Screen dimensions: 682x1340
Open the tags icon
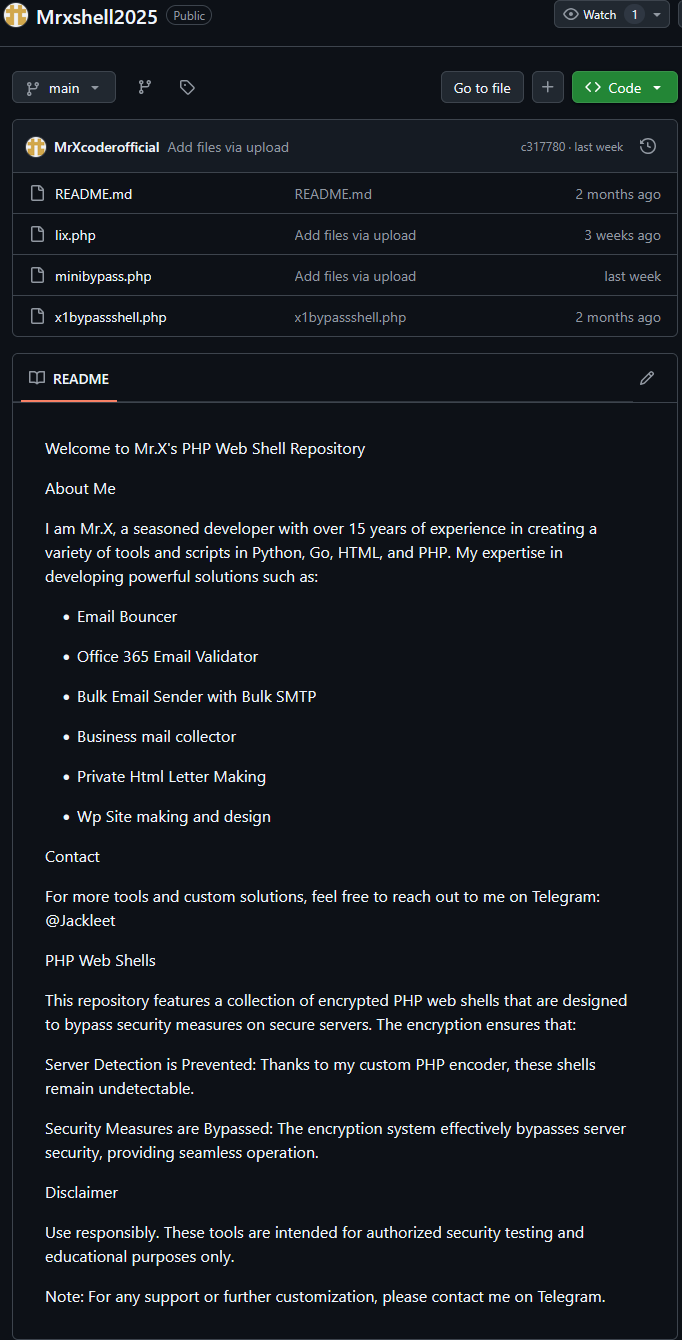coord(187,88)
